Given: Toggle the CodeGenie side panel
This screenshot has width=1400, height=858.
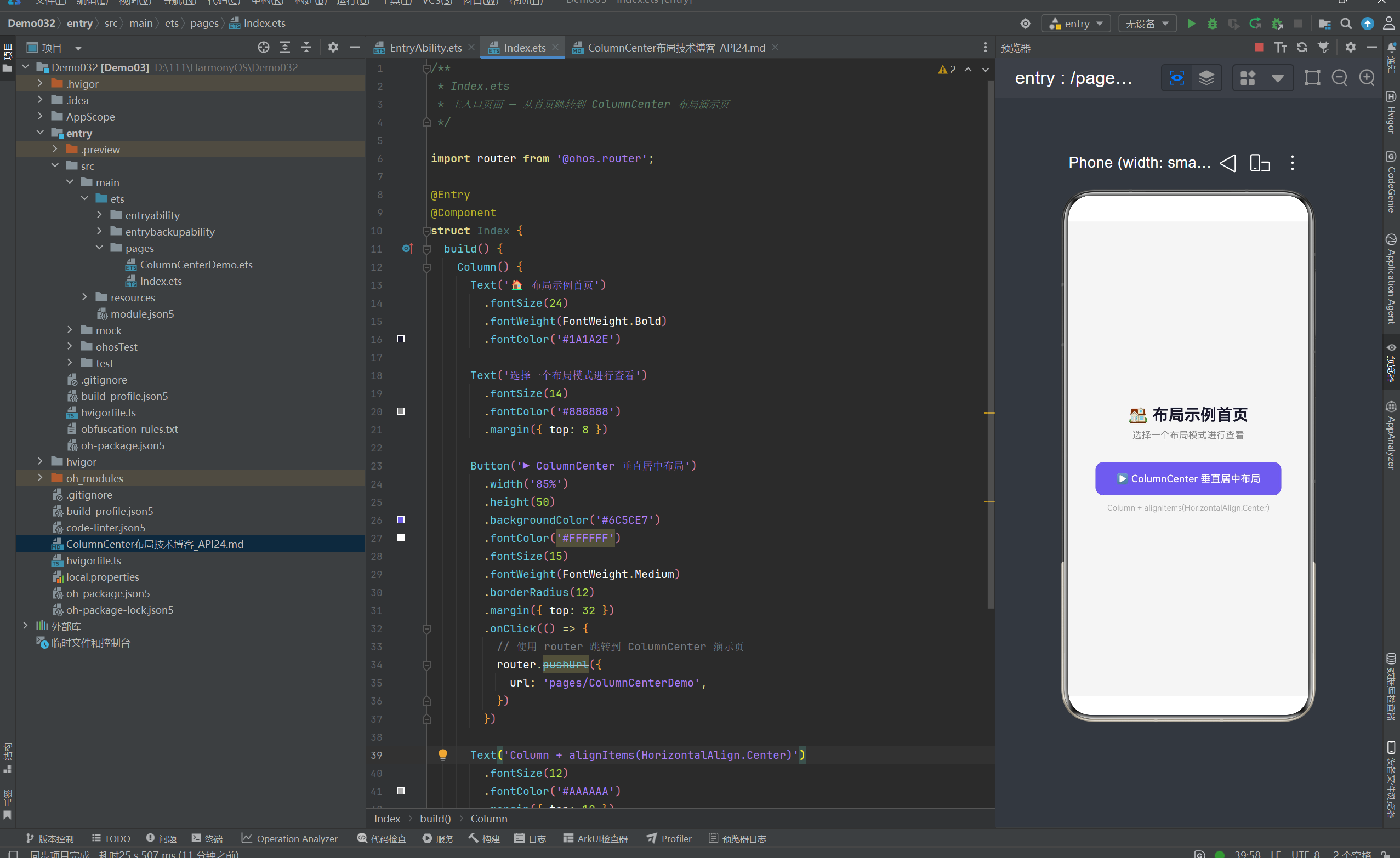Looking at the screenshot, I should (x=1391, y=182).
